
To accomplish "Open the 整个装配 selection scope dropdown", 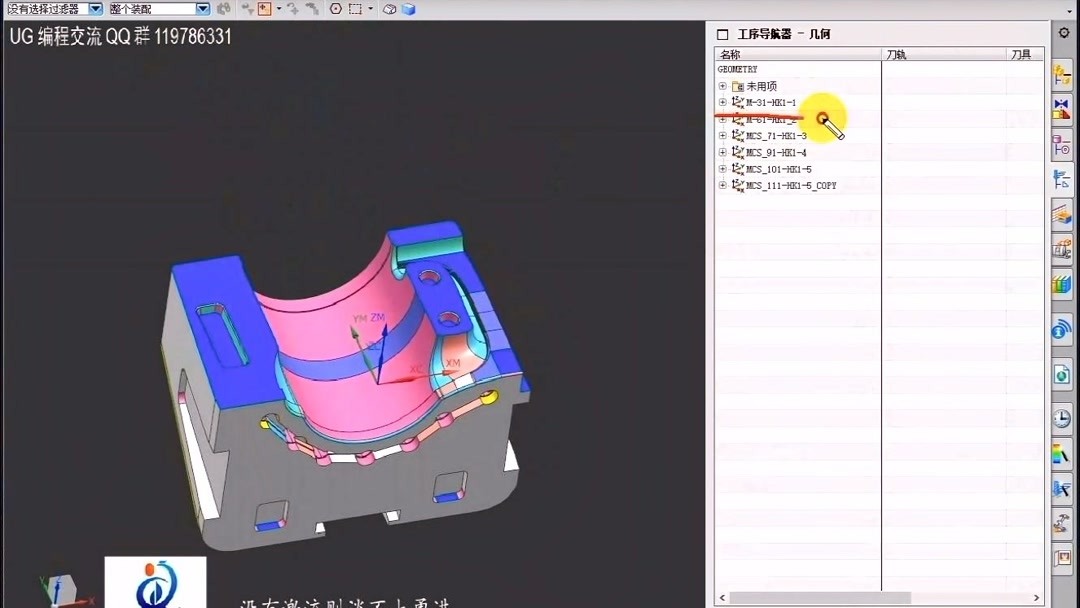I will 200,8.
